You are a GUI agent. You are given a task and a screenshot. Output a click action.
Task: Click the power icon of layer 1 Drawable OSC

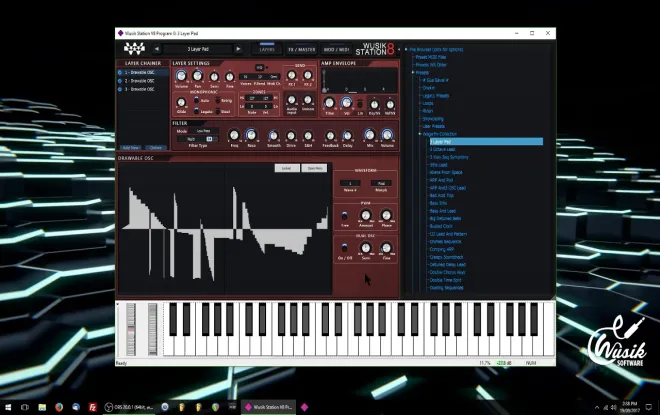click(120, 72)
